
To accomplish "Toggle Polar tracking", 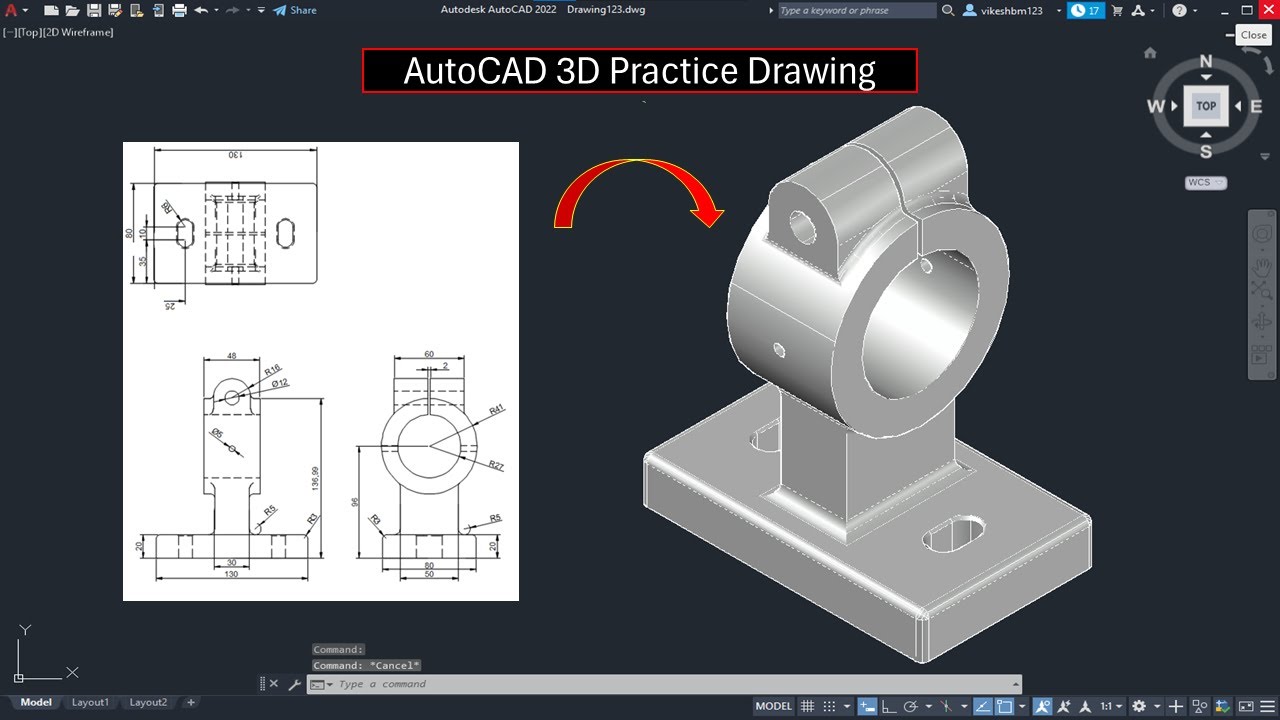I will point(910,706).
